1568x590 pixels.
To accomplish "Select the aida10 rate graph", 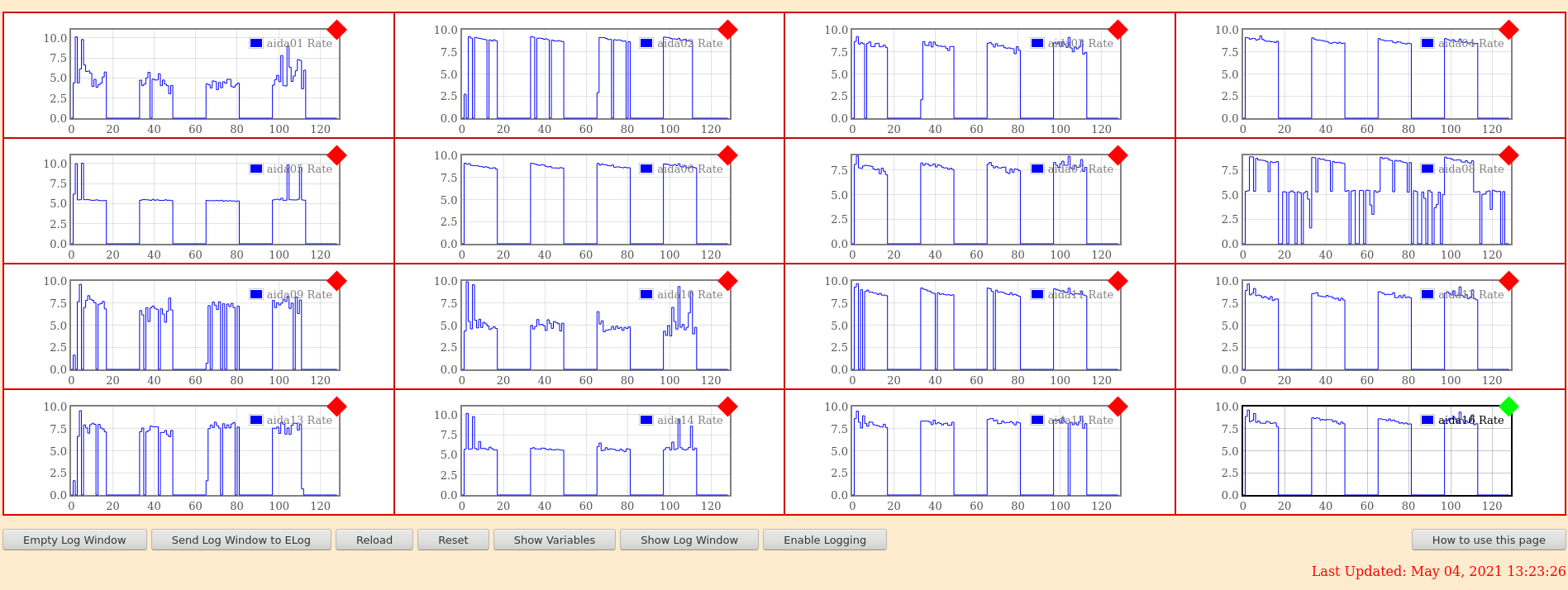I will pos(596,326).
